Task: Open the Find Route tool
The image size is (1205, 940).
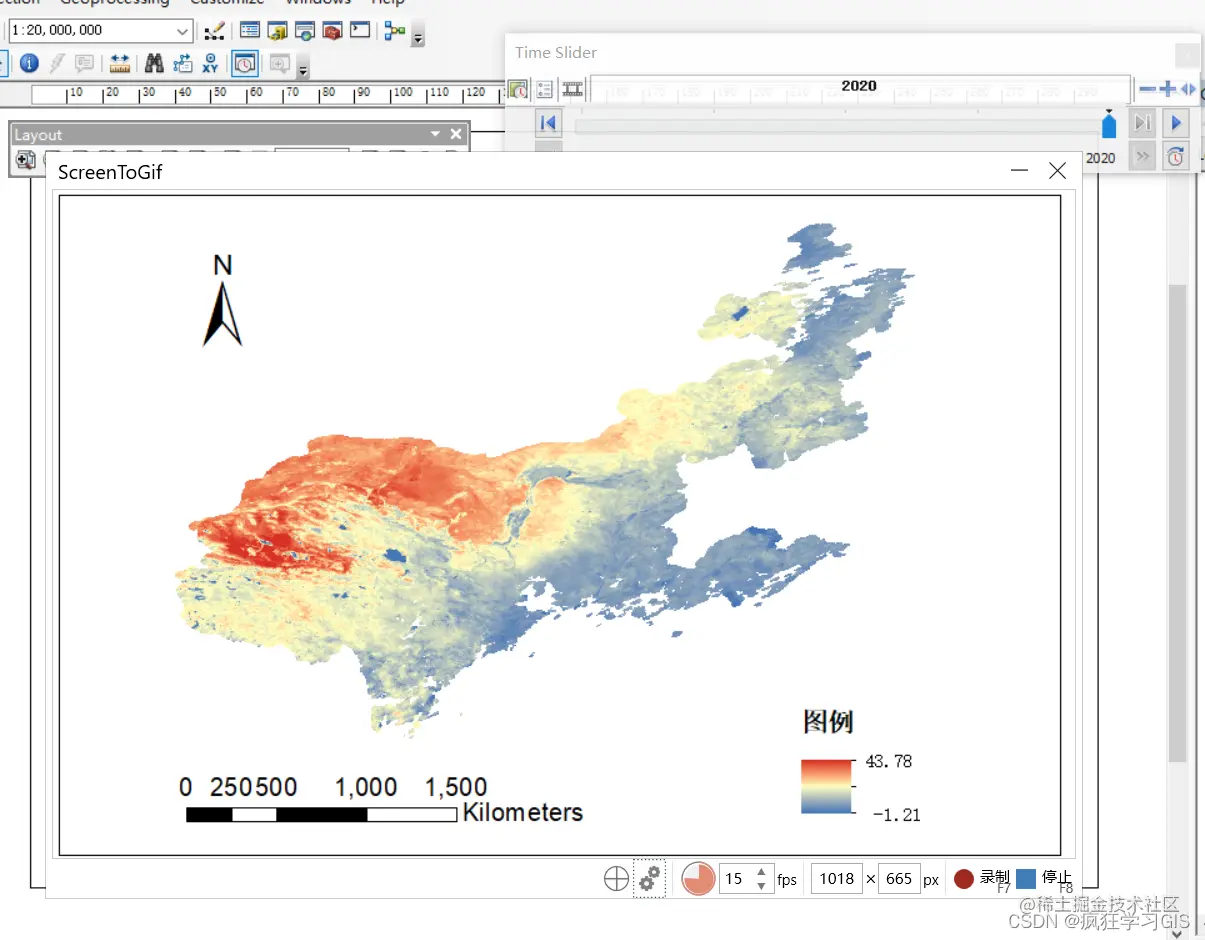Action: [x=182, y=64]
